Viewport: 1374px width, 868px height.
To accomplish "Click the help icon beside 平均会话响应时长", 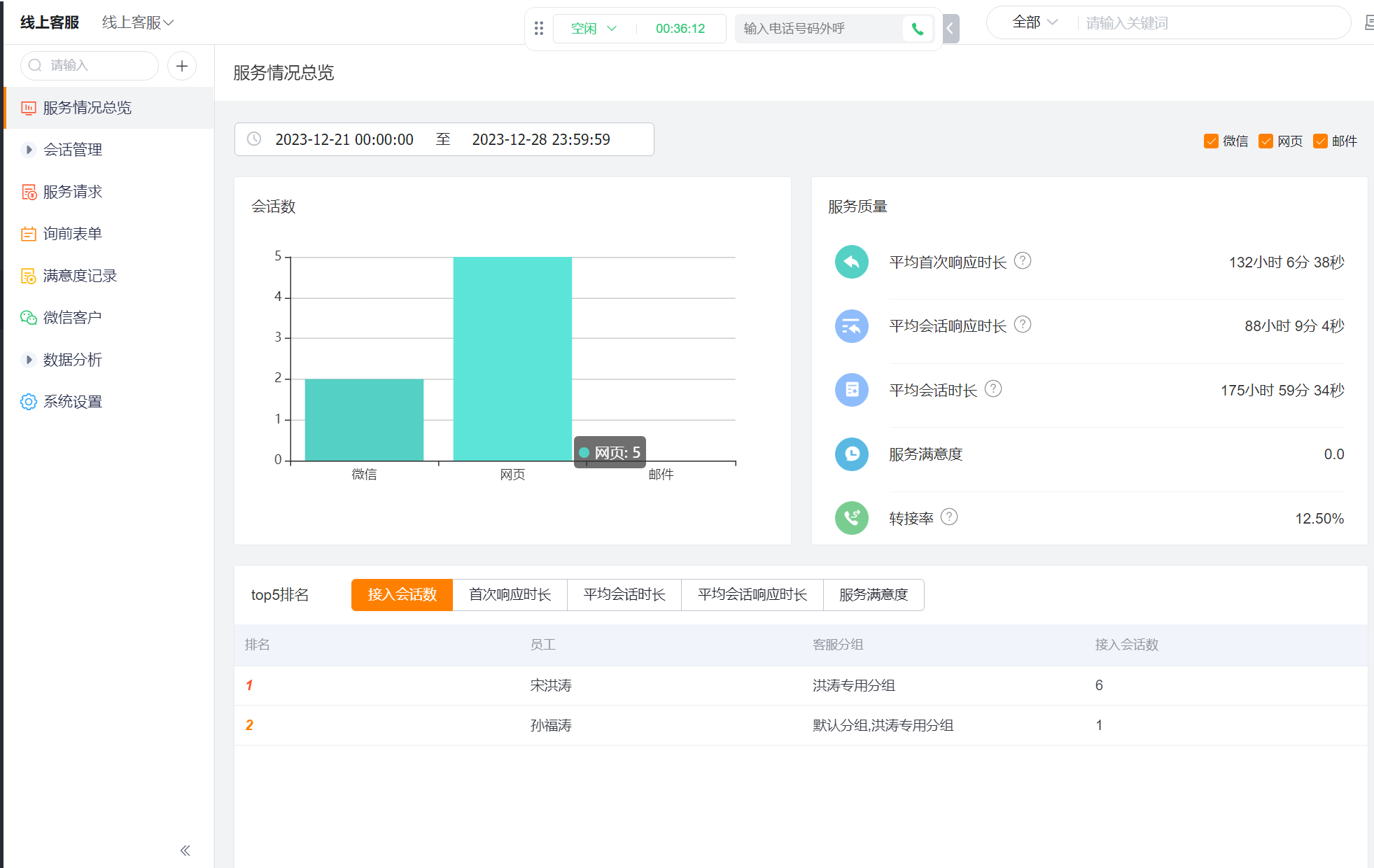I will (x=1023, y=325).
